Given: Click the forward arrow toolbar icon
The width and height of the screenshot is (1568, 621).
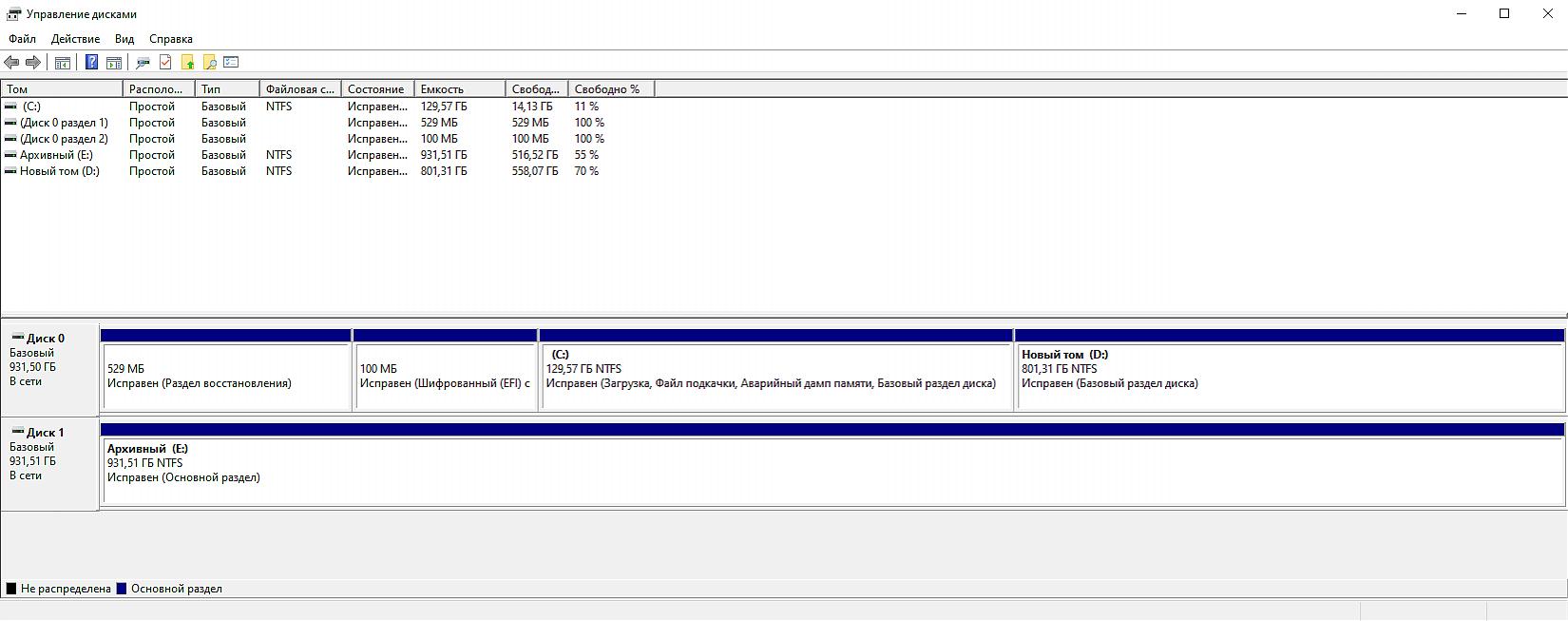Looking at the screenshot, I should pyautogui.click(x=33, y=63).
